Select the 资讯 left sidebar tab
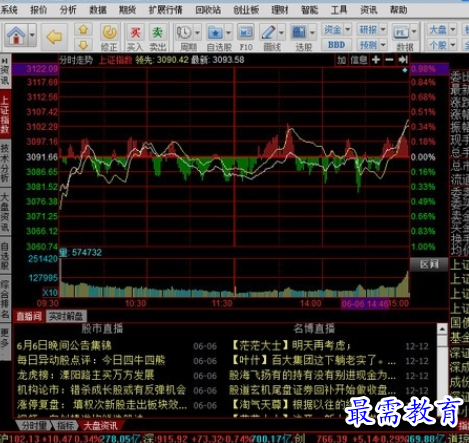Screen dimensions: 469x443 click(x=5, y=75)
